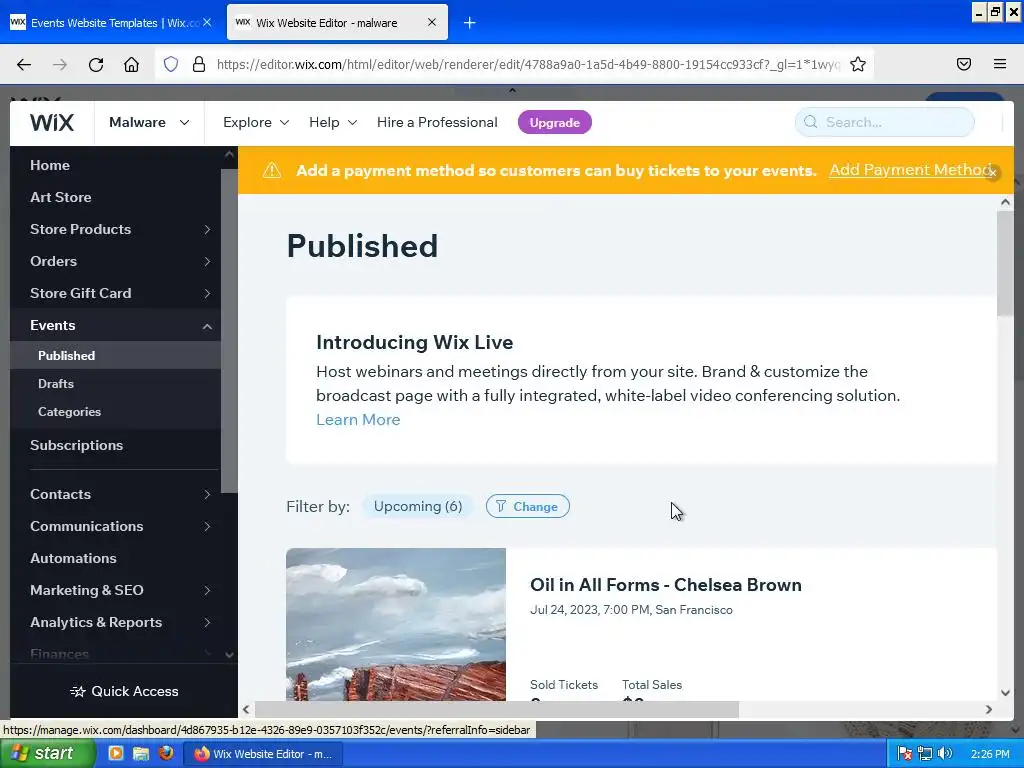This screenshot has height=768, width=1024.
Task: Go back with browser back arrow
Action: click(x=24, y=64)
